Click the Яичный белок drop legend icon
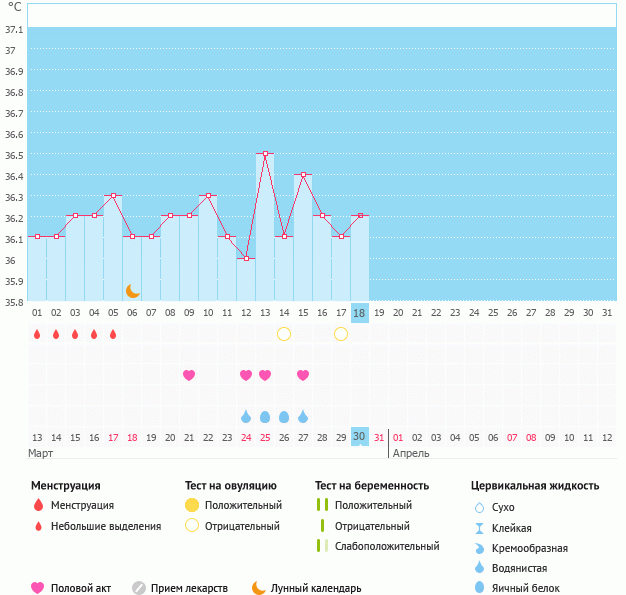The width and height of the screenshot is (626, 595). tap(479, 588)
